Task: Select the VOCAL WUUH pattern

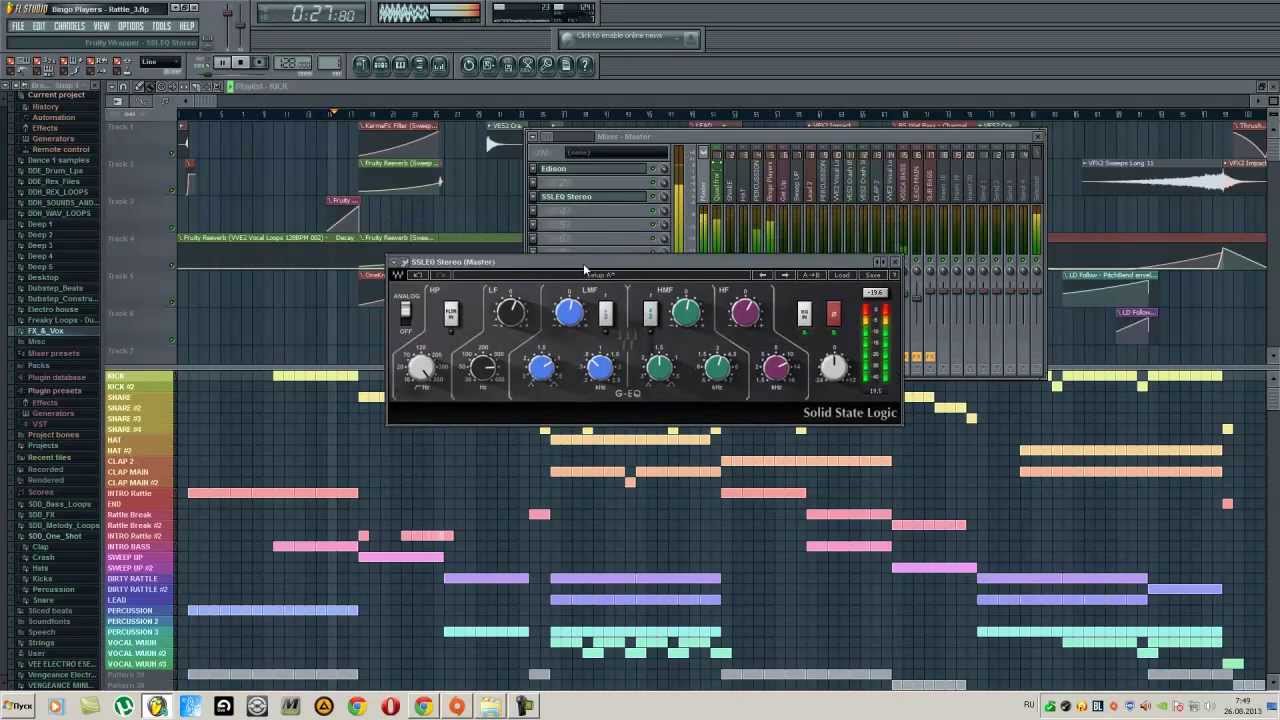Action: pos(139,643)
